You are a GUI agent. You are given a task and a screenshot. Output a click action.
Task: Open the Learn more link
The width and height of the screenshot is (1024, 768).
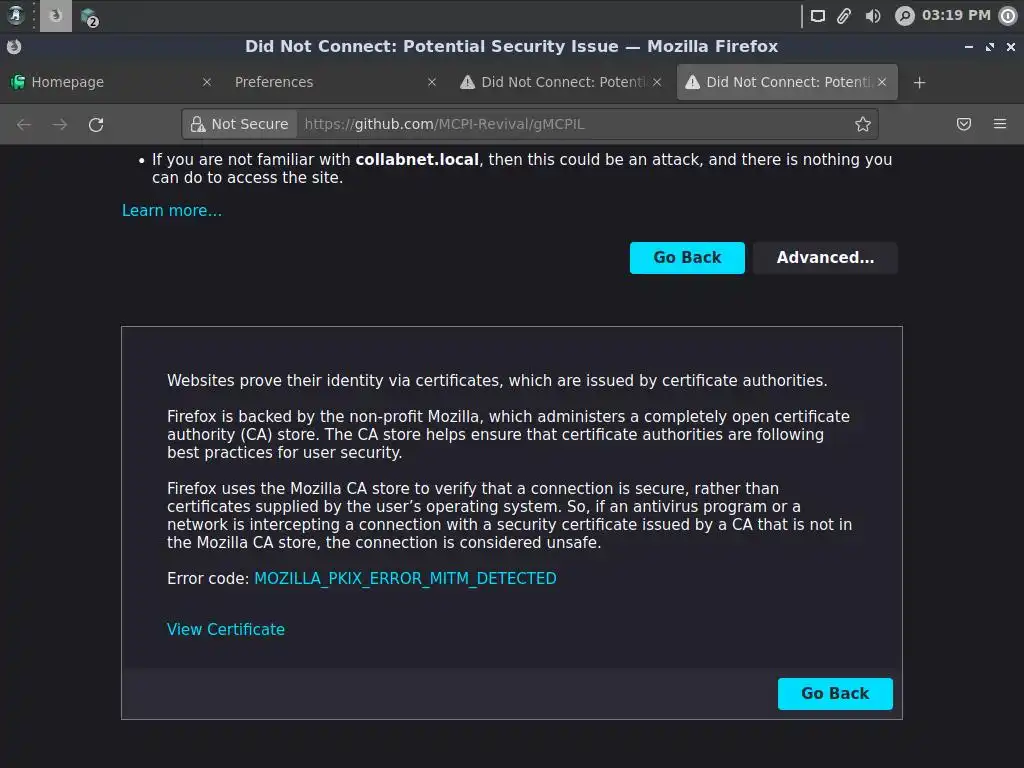(172, 210)
